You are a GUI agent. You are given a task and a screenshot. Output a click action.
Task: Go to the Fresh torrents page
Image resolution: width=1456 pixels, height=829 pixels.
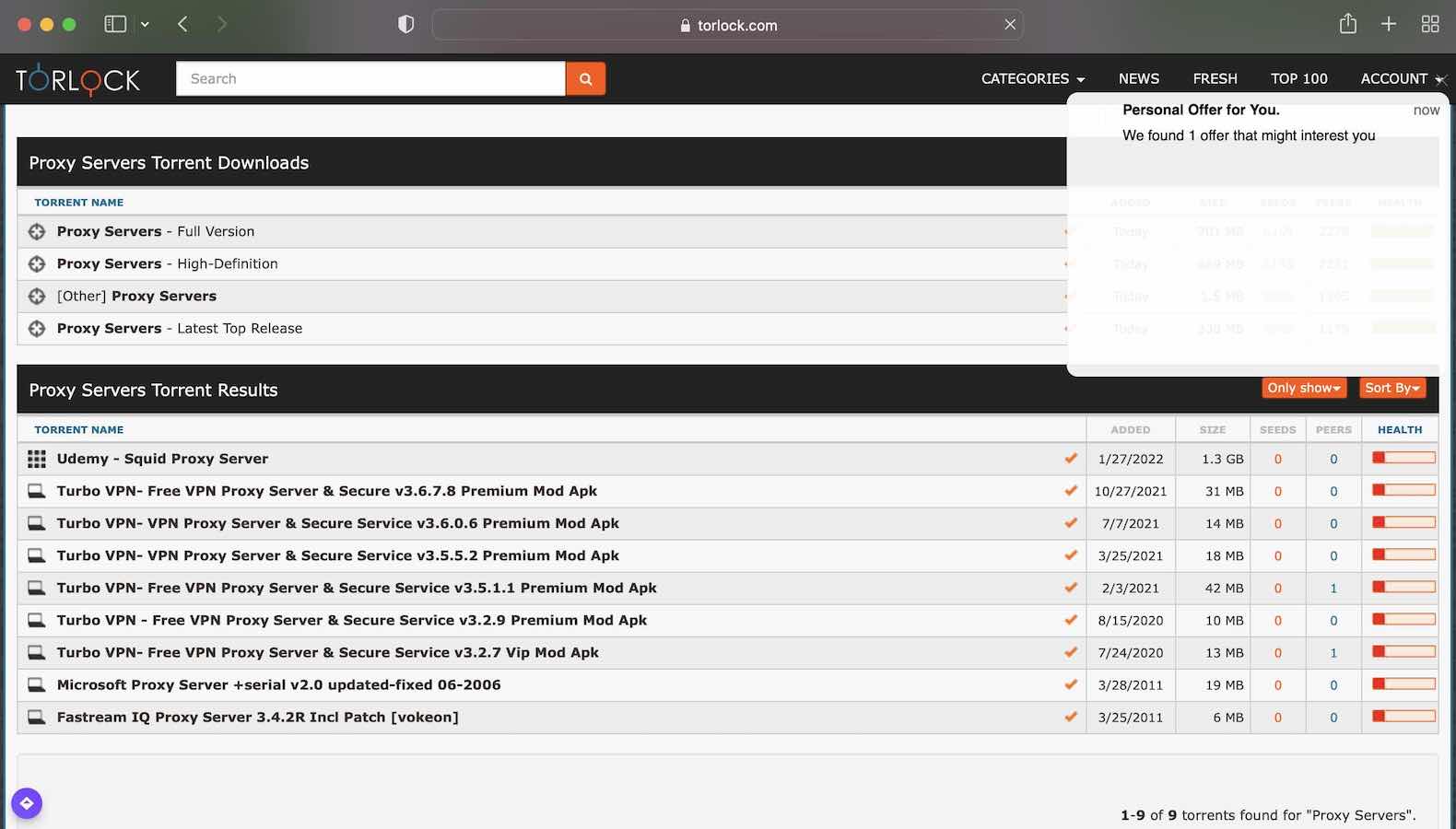[1215, 79]
